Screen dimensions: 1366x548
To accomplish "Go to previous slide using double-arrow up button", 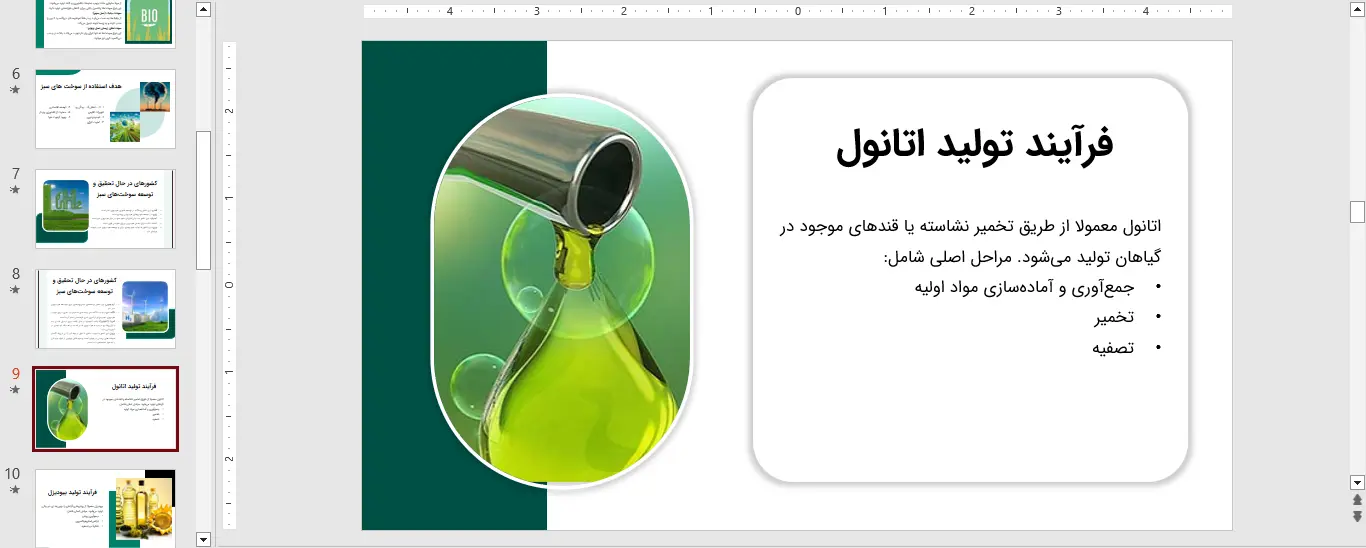I will tap(1357, 499).
